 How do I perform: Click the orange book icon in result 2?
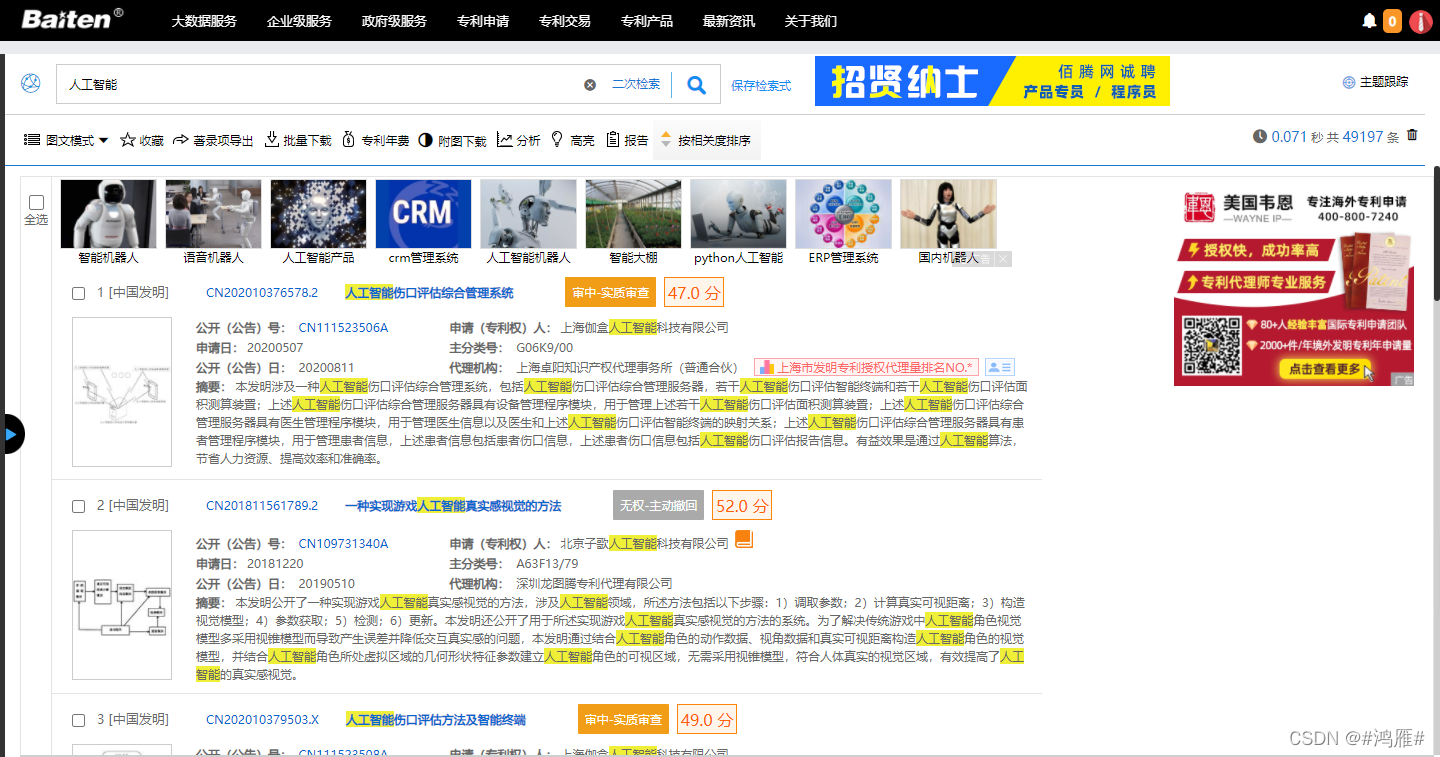click(743, 539)
